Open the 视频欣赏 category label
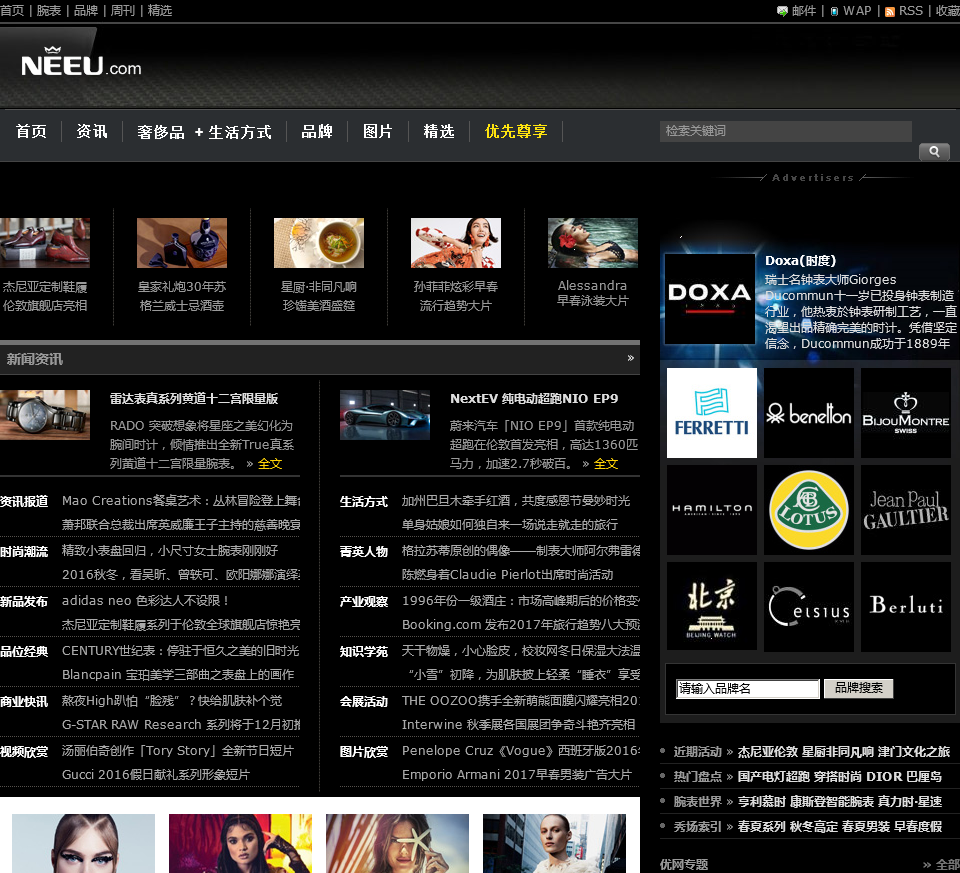 [24, 752]
